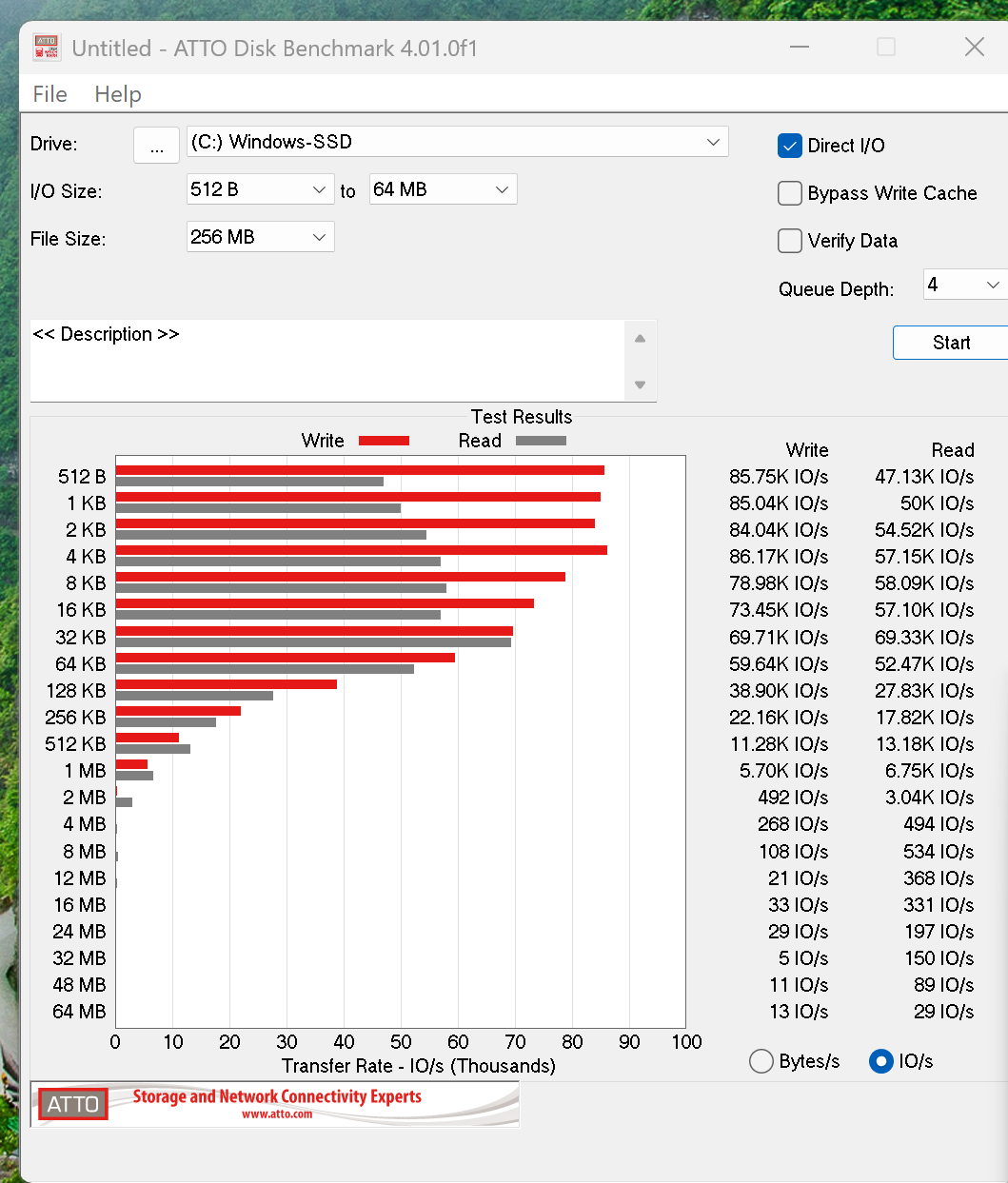The width and height of the screenshot is (1008, 1183).
Task: Click the ATTO app icon in title bar
Action: pyautogui.click(x=47, y=48)
